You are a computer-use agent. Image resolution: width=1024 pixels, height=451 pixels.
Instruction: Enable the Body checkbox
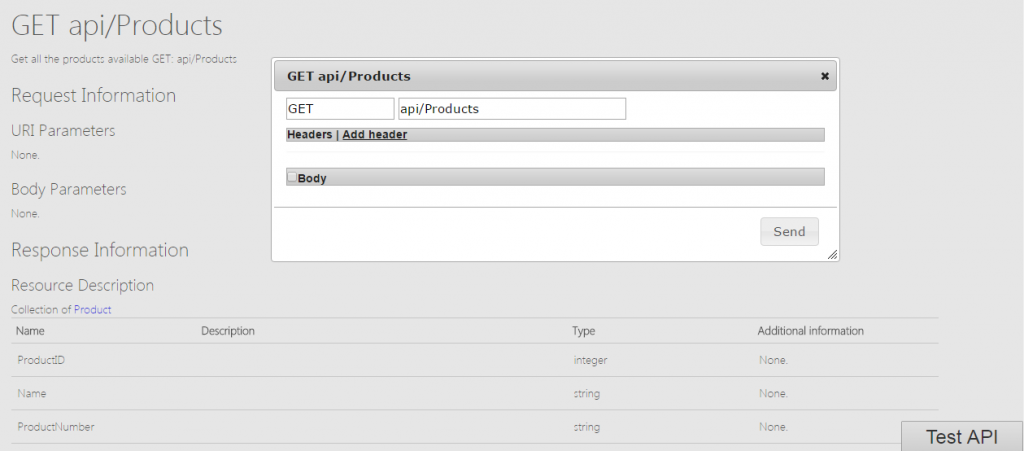coord(292,177)
